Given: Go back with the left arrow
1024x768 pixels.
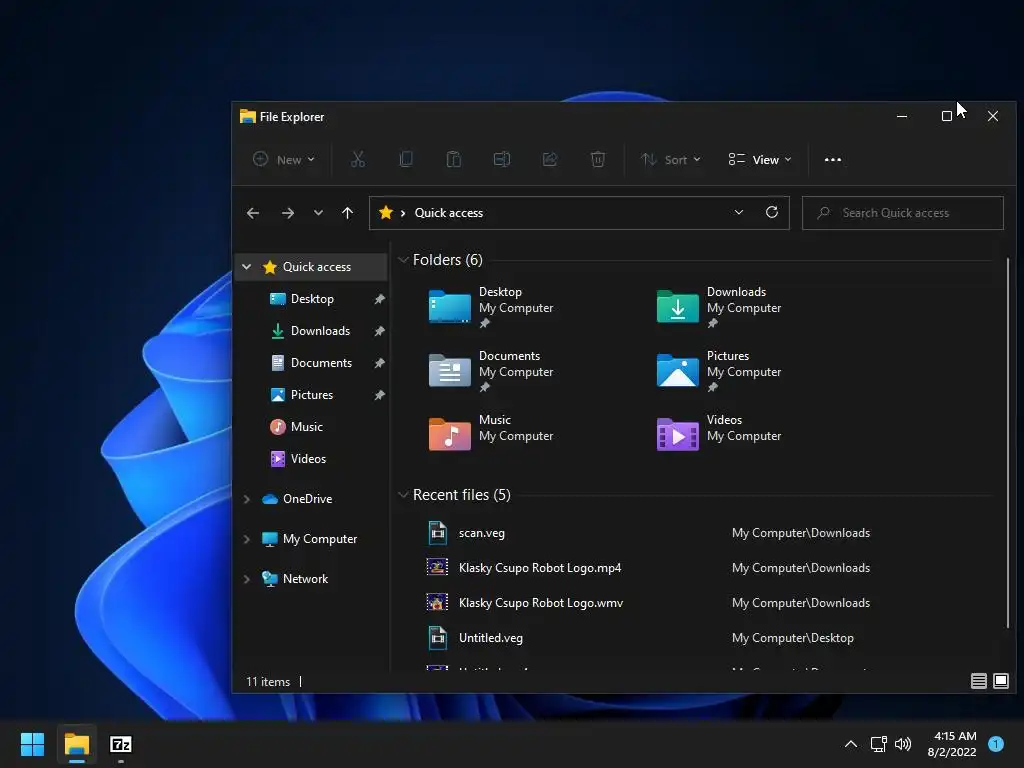Looking at the screenshot, I should pyautogui.click(x=253, y=213).
